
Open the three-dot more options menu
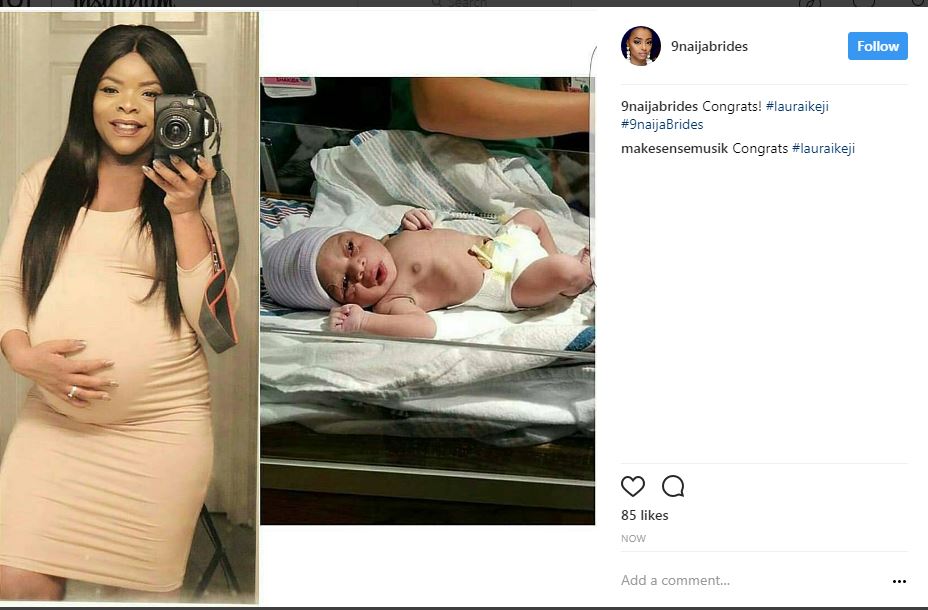(x=899, y=581)
